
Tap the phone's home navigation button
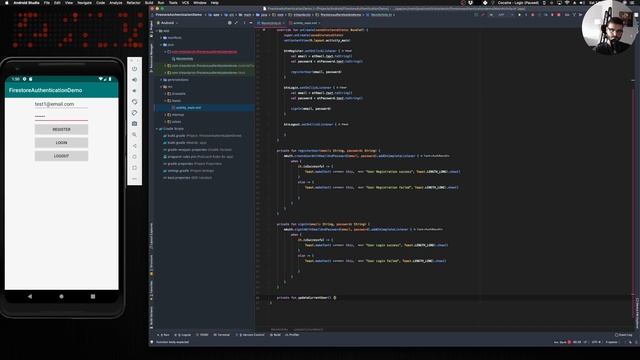click(61, 296)
